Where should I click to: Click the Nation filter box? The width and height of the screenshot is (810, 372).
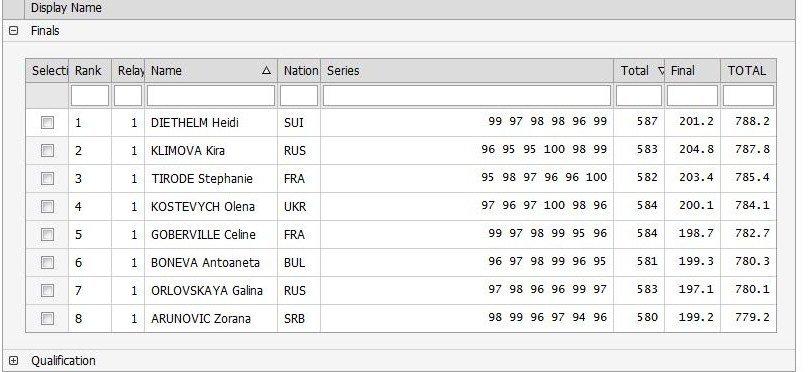pyautogui.click(x=299, y=96)
